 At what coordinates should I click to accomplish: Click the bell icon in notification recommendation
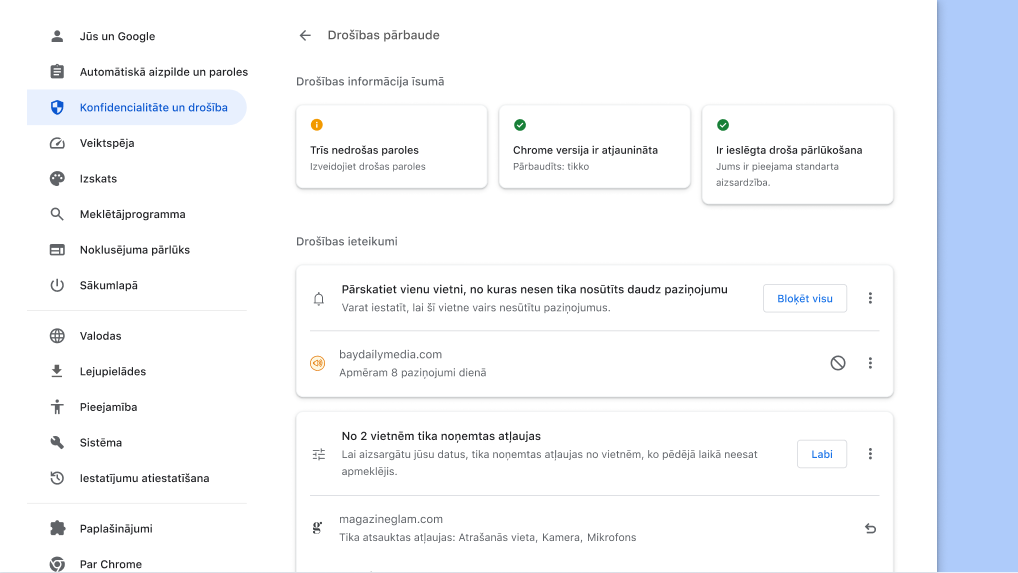(x=319, y=299)
